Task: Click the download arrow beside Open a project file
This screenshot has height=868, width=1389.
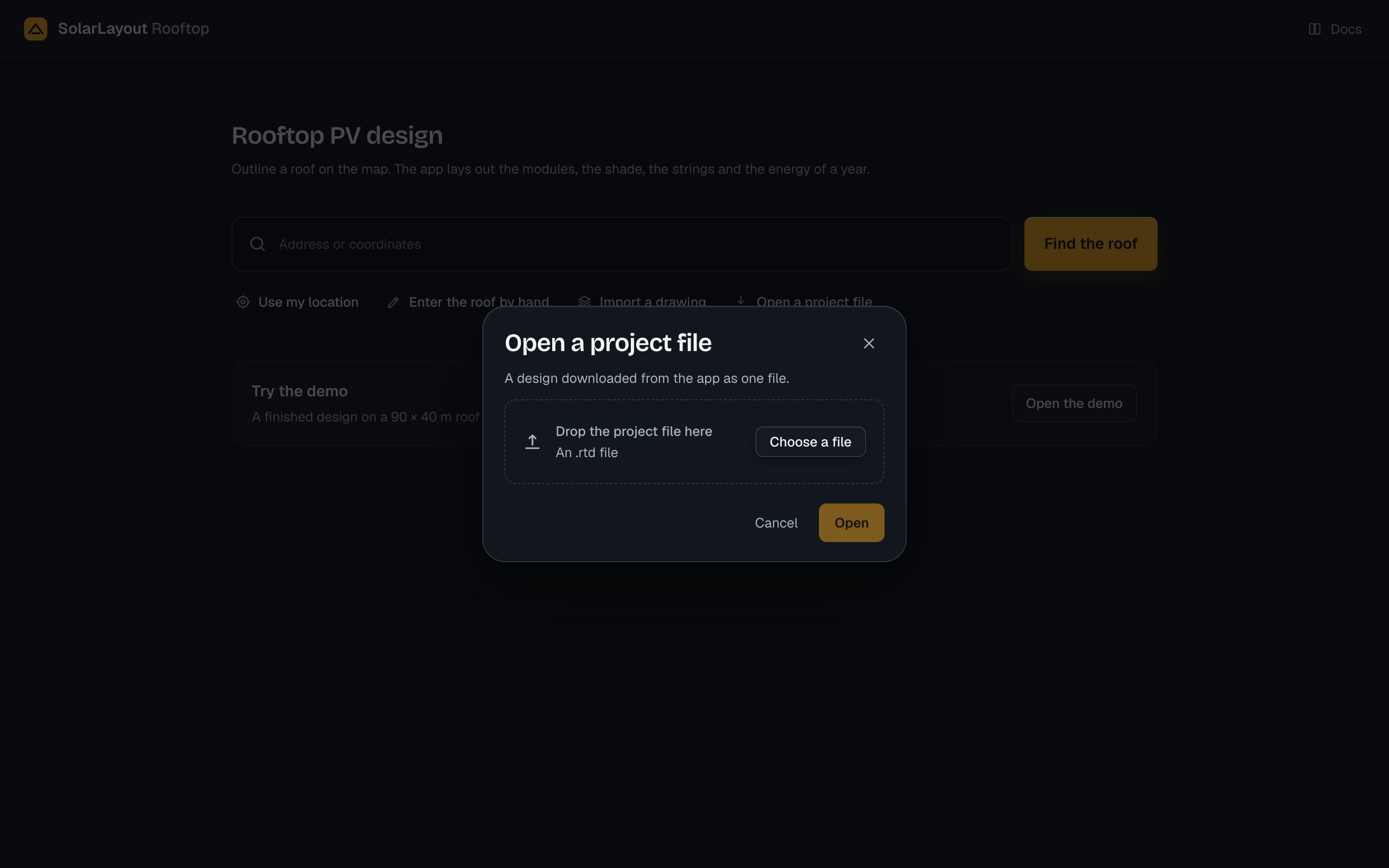Action: (741, 301)
